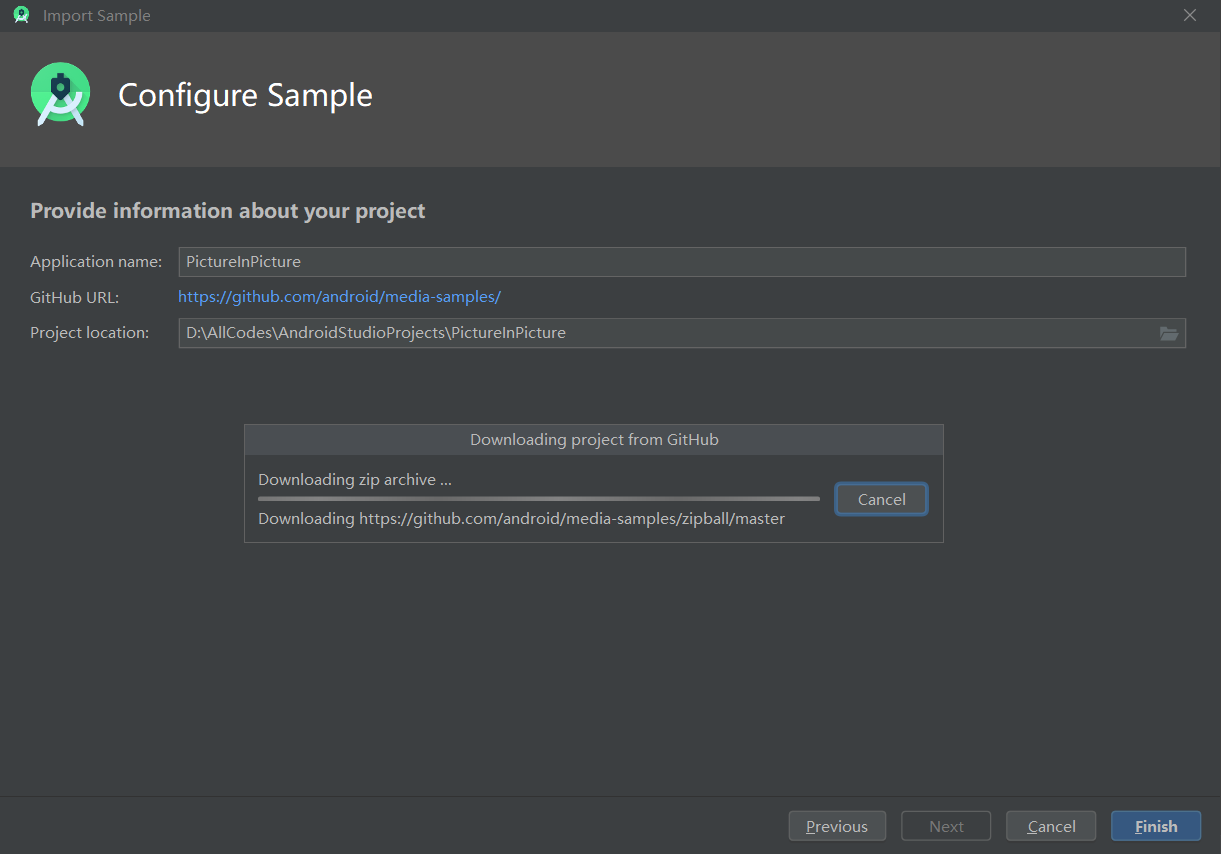Open the GitHub media-samples URL link
Image resolution: width=1221 pixels, height=854 pixels.
point(339,297)
